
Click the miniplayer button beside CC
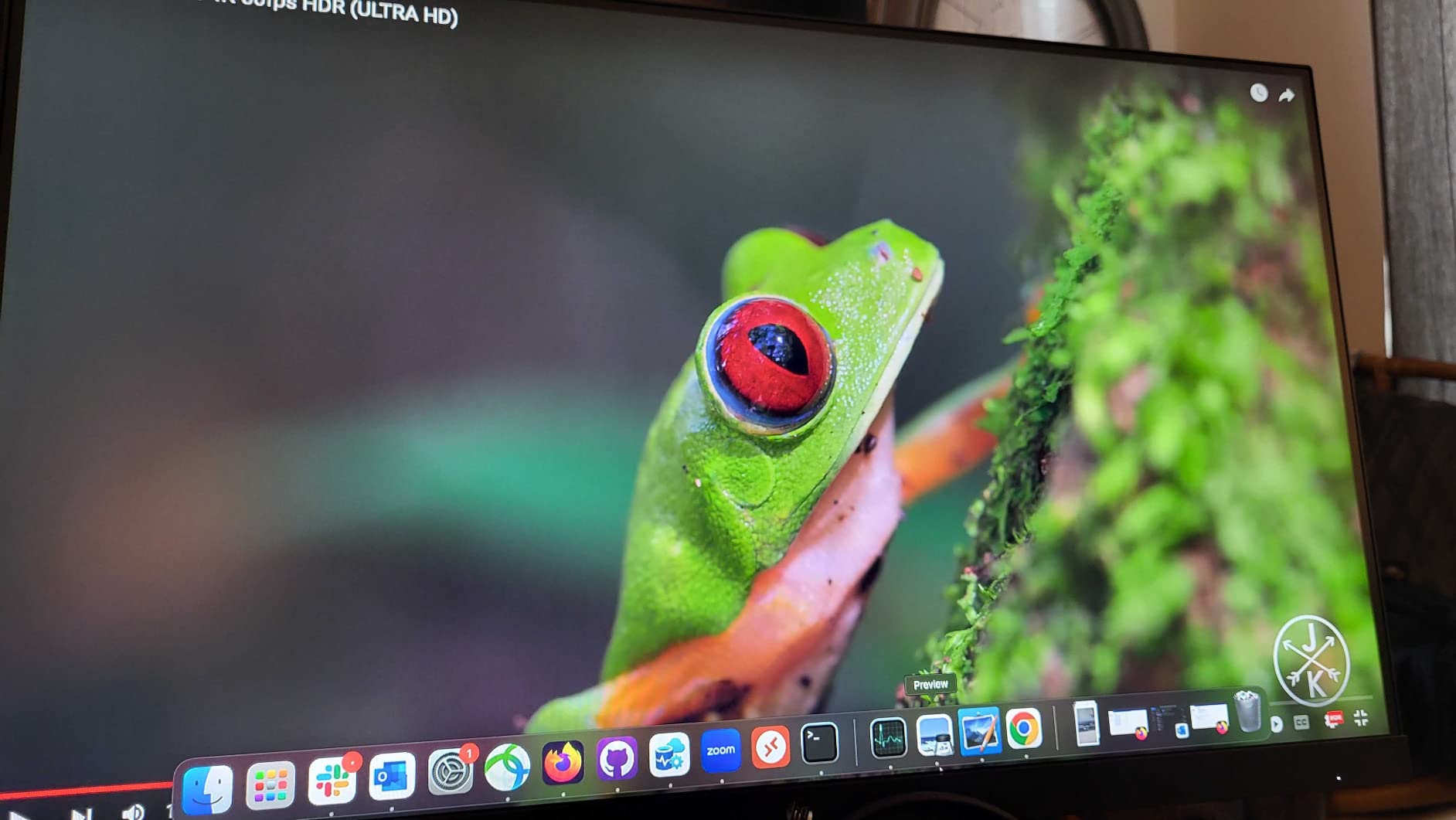coord(1276,724)
